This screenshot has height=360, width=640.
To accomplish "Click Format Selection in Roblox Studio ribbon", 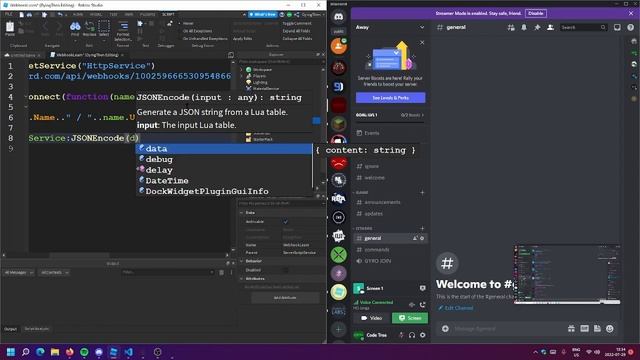I will 123,31.
